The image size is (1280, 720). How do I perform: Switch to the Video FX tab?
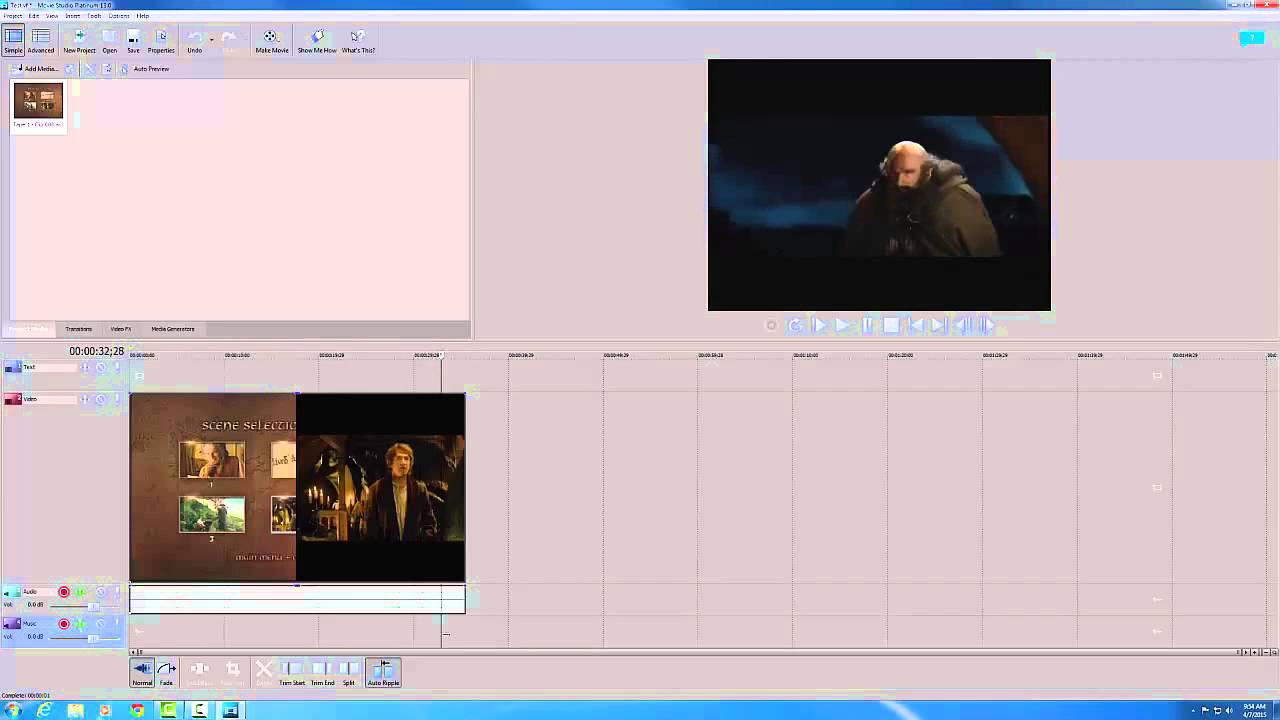point(120,329)
